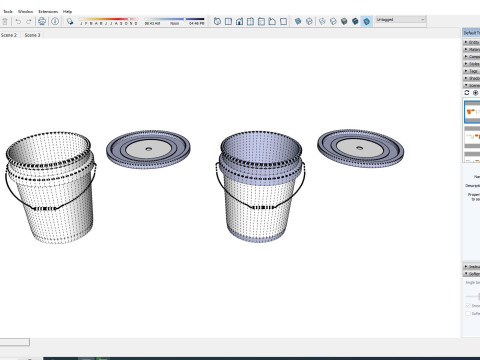Expand the Styles panel
The image size is (480, 360).
coord(471,64)
